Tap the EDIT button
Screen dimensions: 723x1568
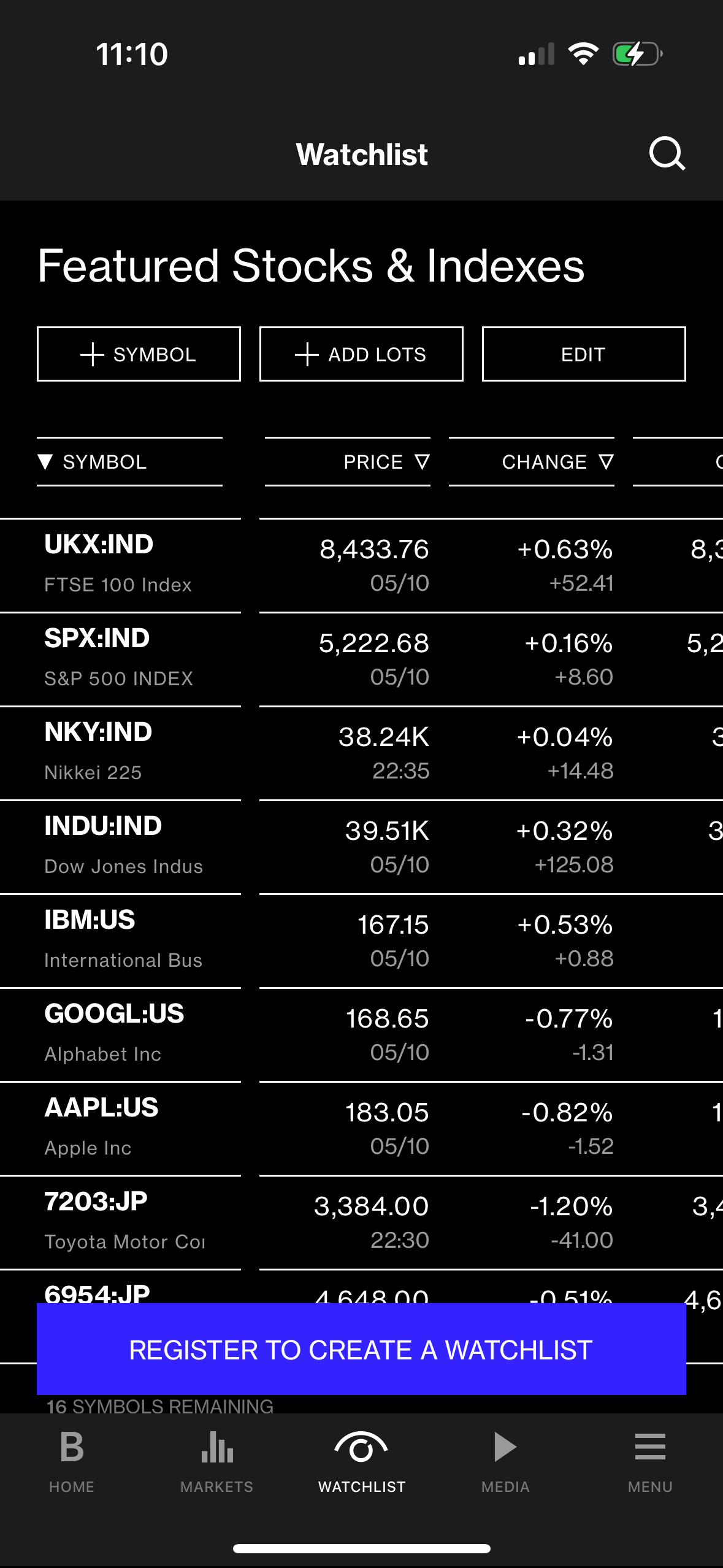(x=583, y=354)
